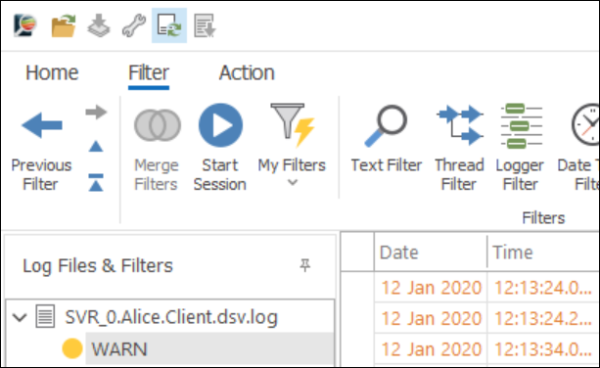This screenshot has width=600, height=368.
Task: Click the blue up triangle icon
Action: [x=96, y=146]
